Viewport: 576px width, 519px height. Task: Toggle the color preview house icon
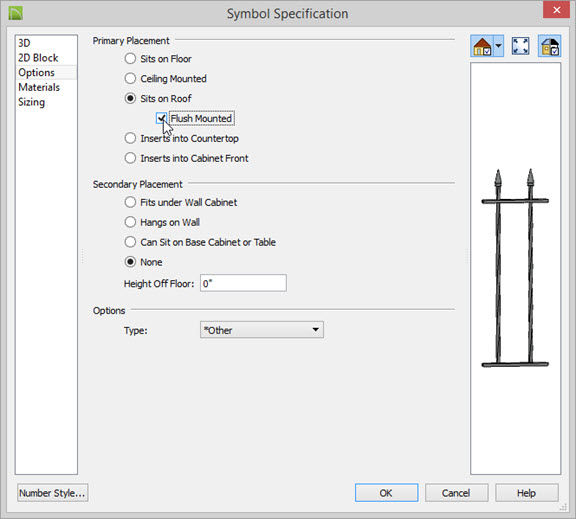tap(550, 46)
